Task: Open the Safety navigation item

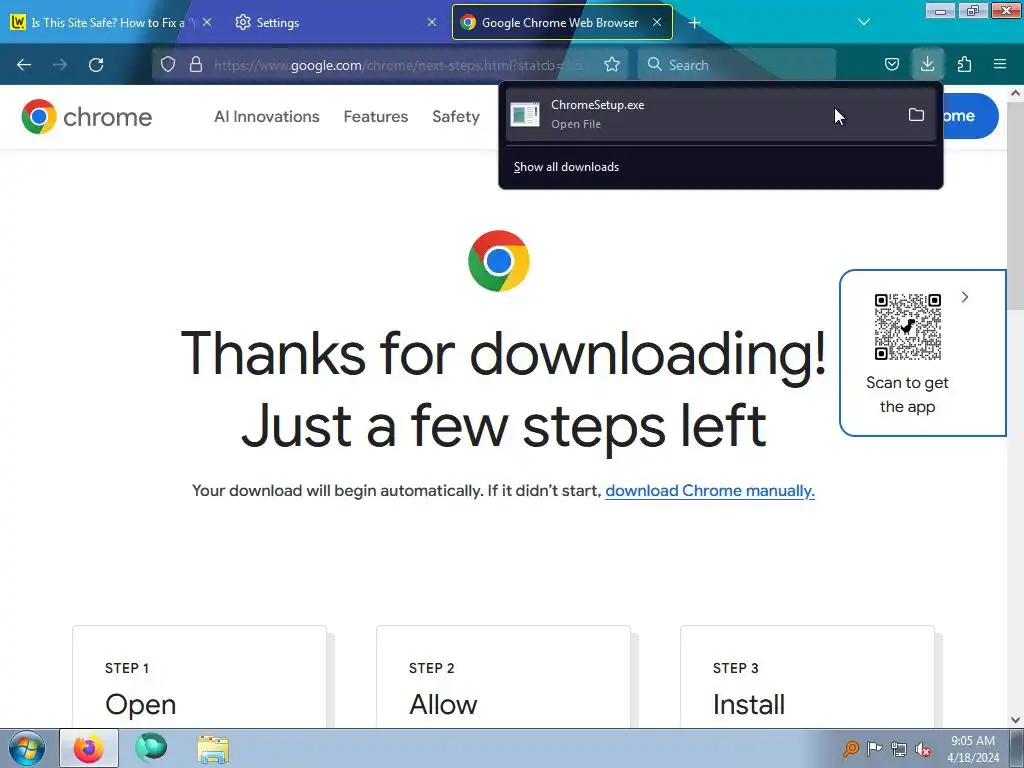Action: [456, 117]
